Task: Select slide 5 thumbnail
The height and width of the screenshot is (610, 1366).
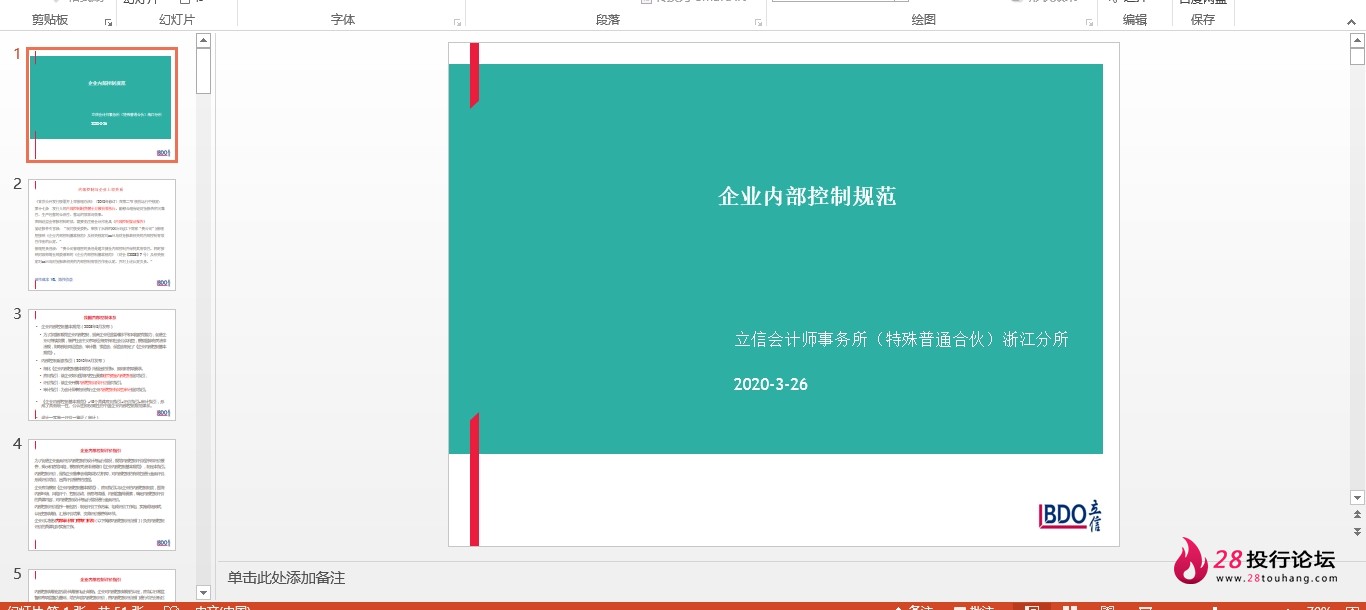Action: (102, 584)
